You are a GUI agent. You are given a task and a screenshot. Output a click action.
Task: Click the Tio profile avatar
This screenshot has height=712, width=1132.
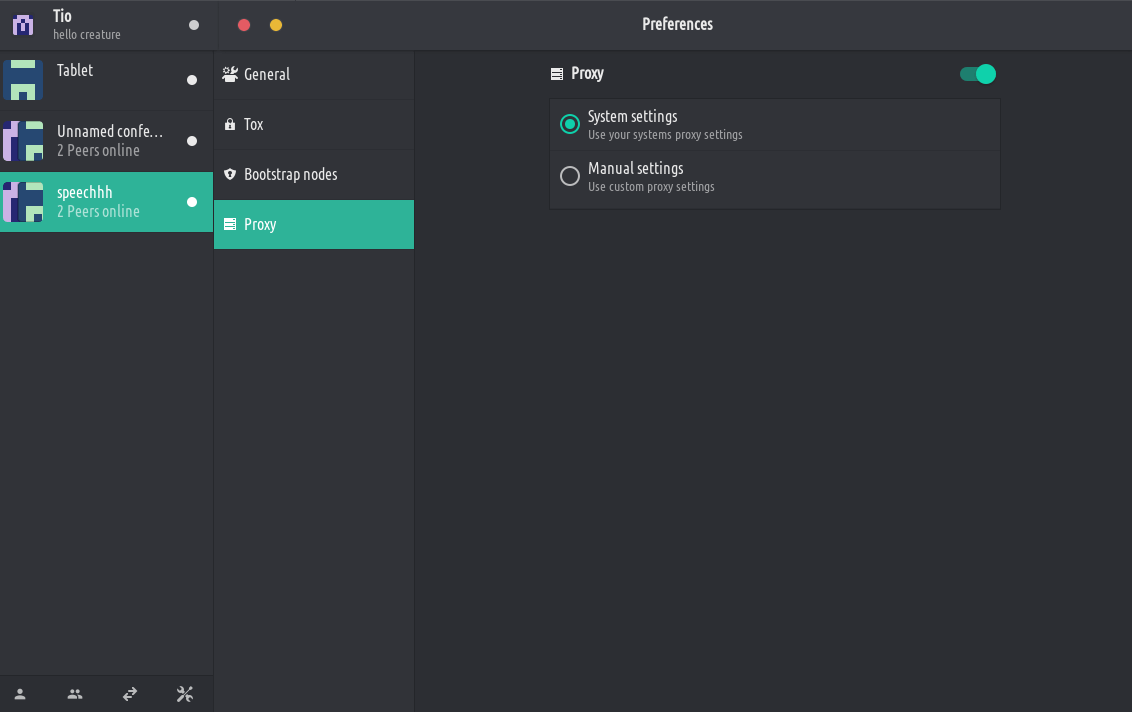[23, 25]
